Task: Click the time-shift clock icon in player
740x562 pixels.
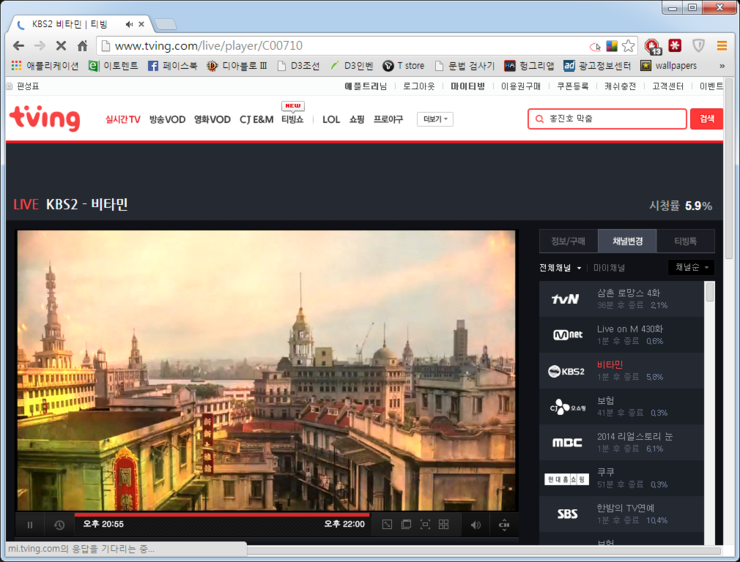Action: [59, 525]
